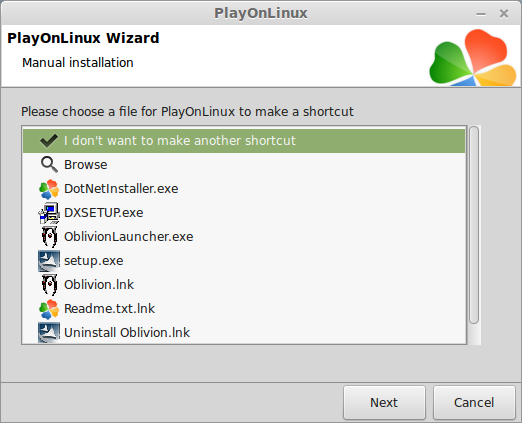Click the DXSETUP.exe computer icon
Image resolution: width=522 pixels, height=423 pixels.
pos(49,213)
